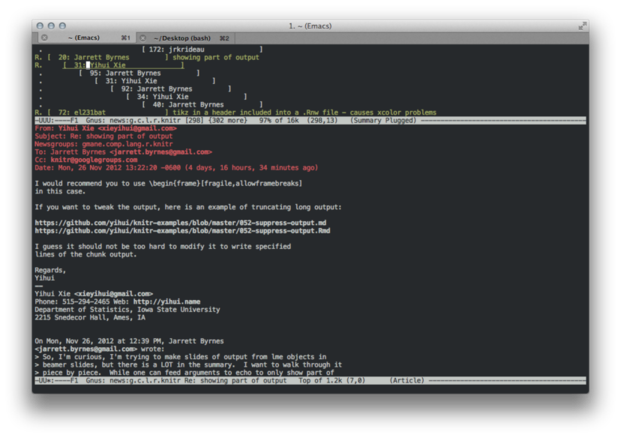
Task: Open the 052-suppress-output.Rmd GitHub link
Action: 182,230
